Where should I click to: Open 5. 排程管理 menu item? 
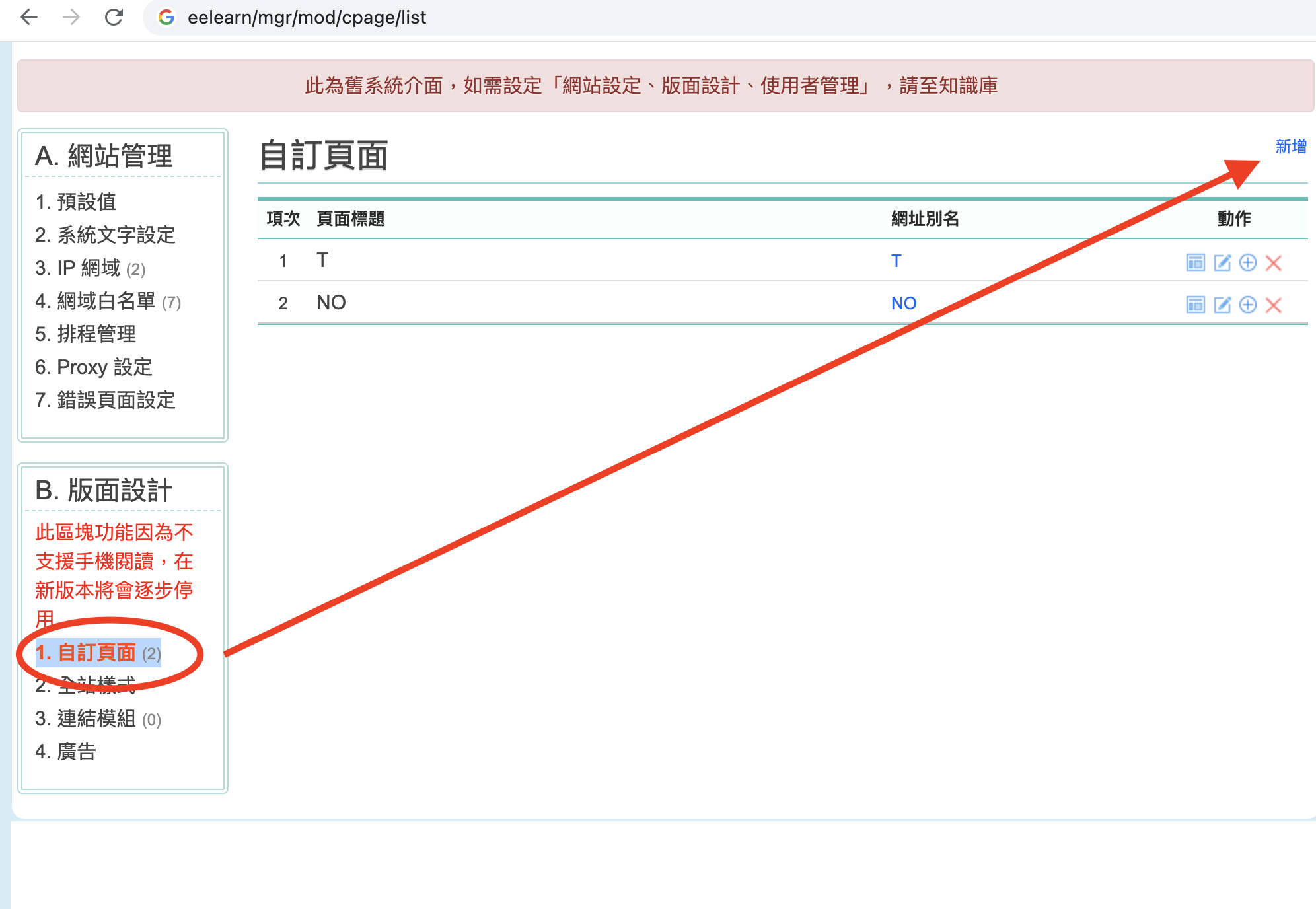click(86, 334)
